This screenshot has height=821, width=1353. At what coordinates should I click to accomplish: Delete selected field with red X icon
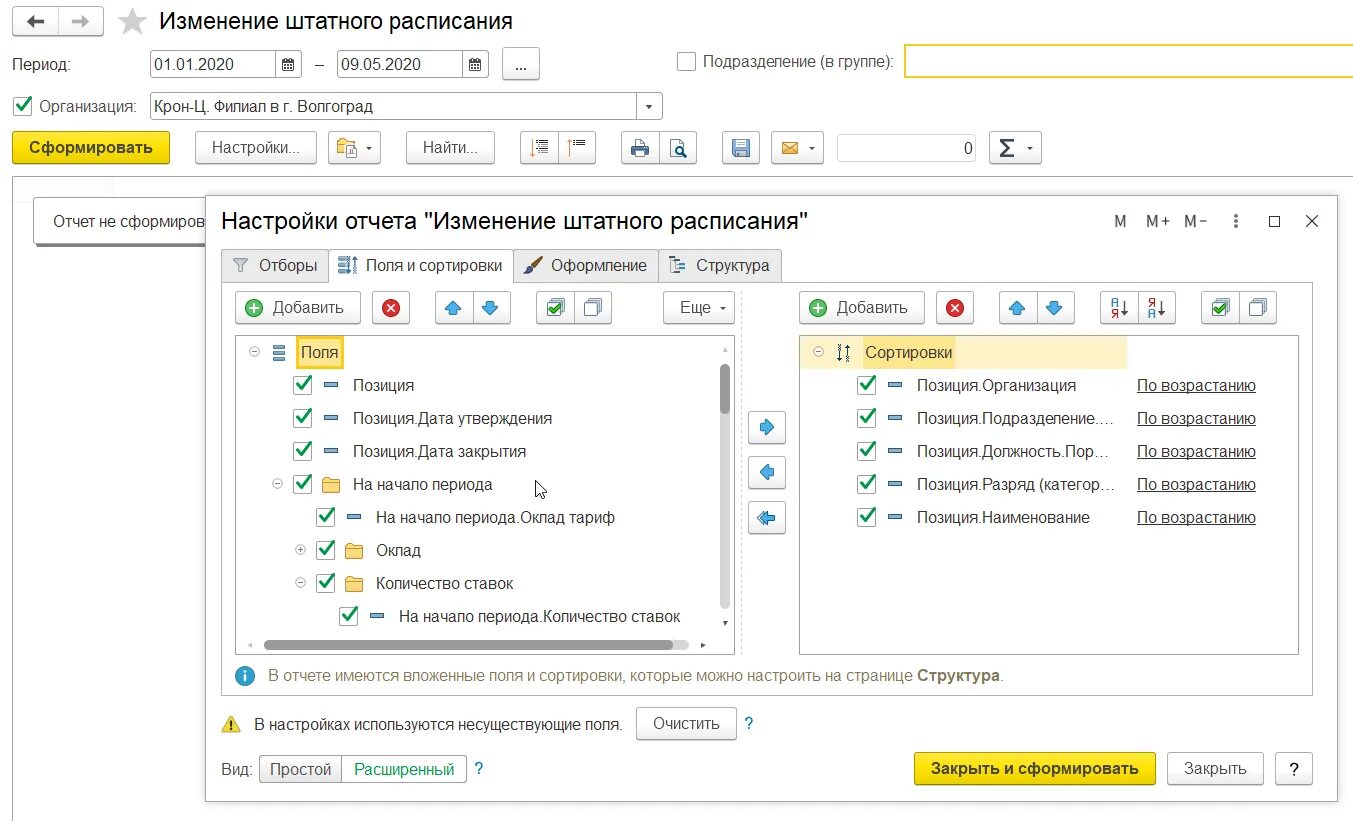(x=391, y=308)
